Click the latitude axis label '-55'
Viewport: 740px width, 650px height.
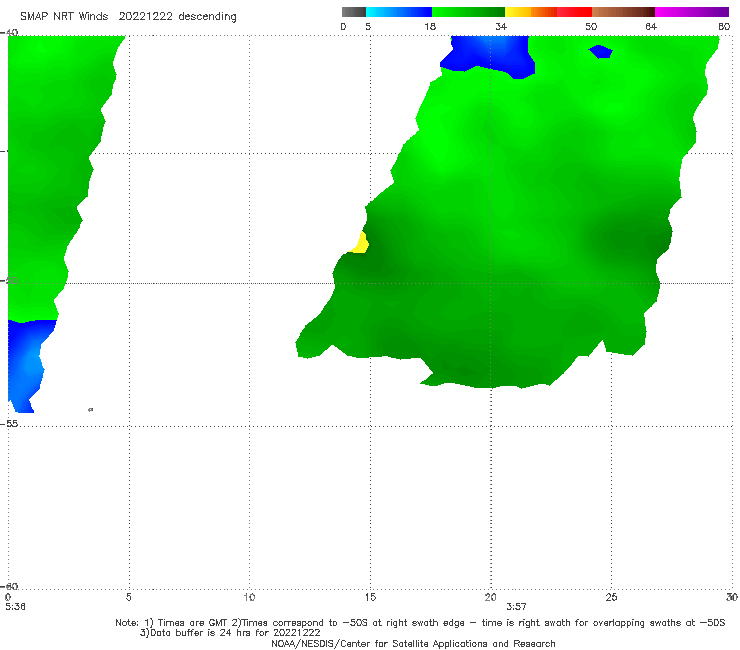click(9, 424)
